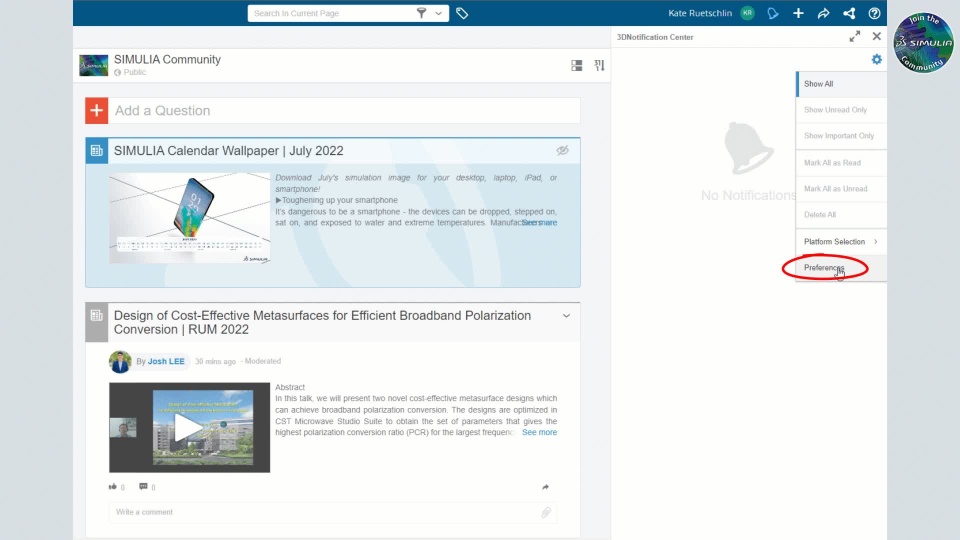960x540 pixels.
Task: Focus the Add a Question input
Action: (344, 111)
